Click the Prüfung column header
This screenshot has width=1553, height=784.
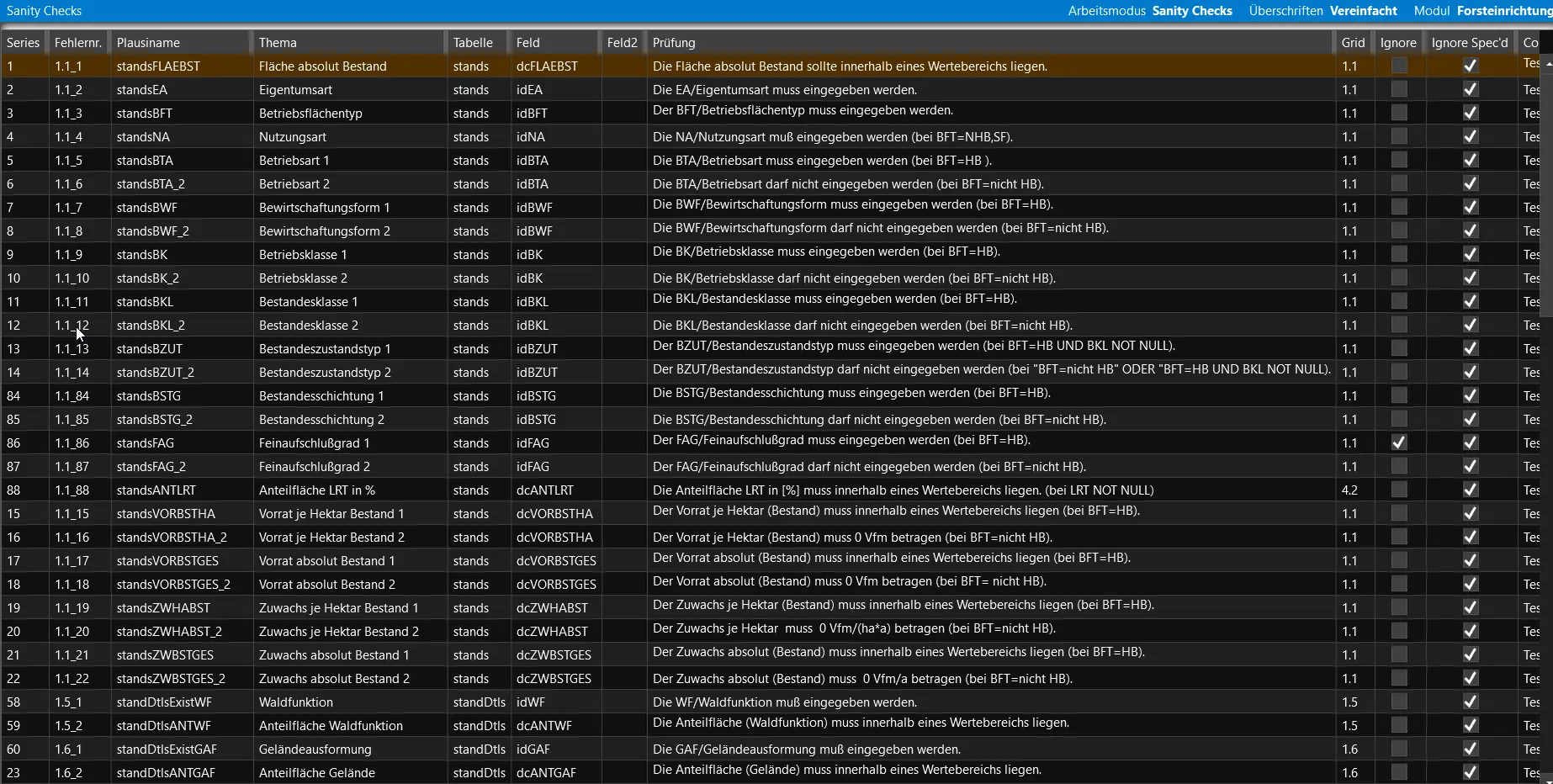[x=674, y=43]
